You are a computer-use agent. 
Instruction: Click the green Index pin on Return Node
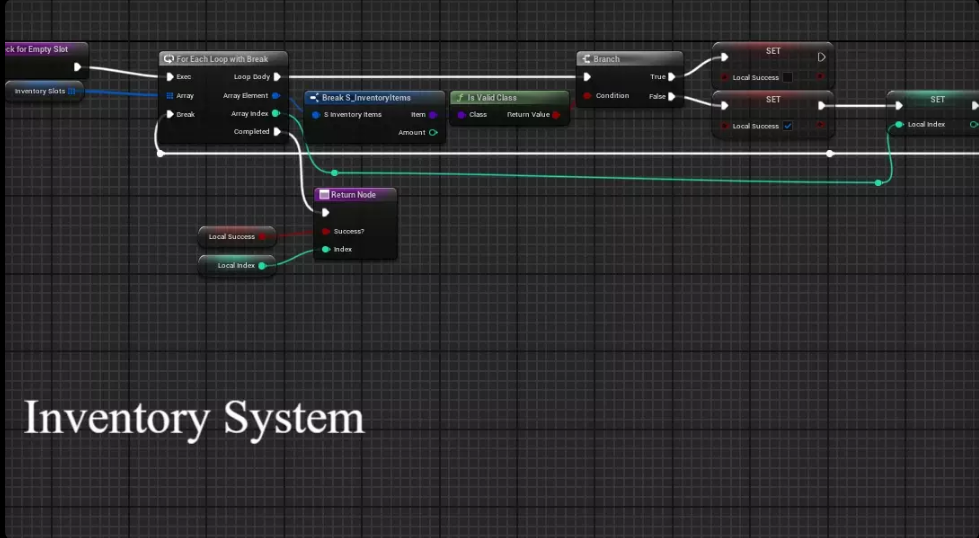(x=326, y=249)
